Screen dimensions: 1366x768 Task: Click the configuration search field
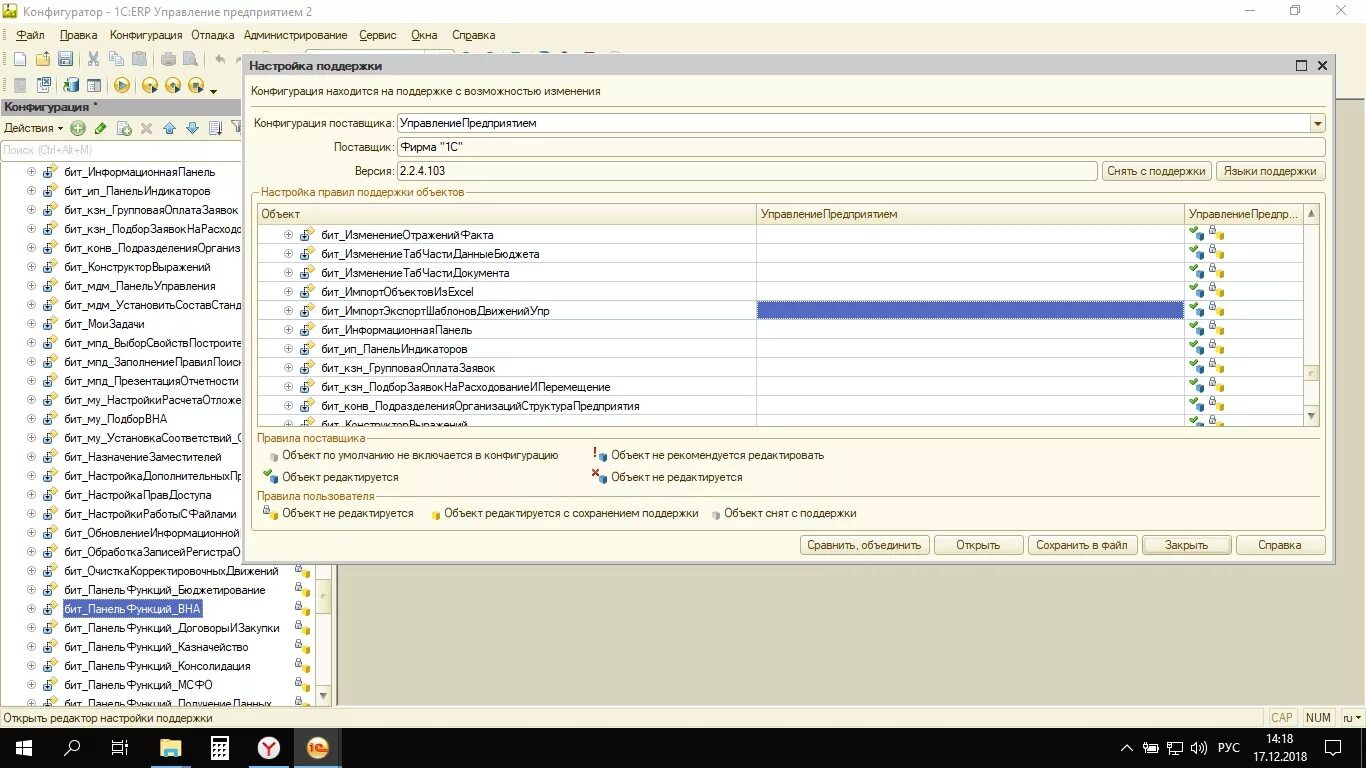(120, 150)
